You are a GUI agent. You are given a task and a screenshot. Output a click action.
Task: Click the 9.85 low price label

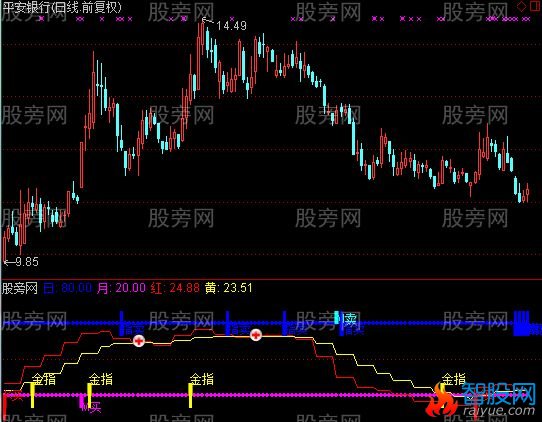[27, 262]
